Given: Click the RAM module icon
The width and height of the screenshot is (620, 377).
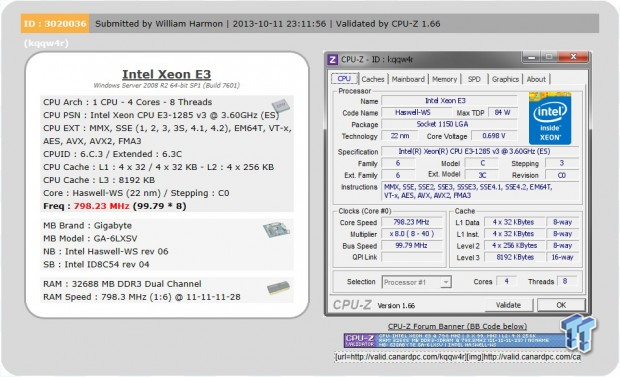Looking at the screenshot, I should coord(278,288).
